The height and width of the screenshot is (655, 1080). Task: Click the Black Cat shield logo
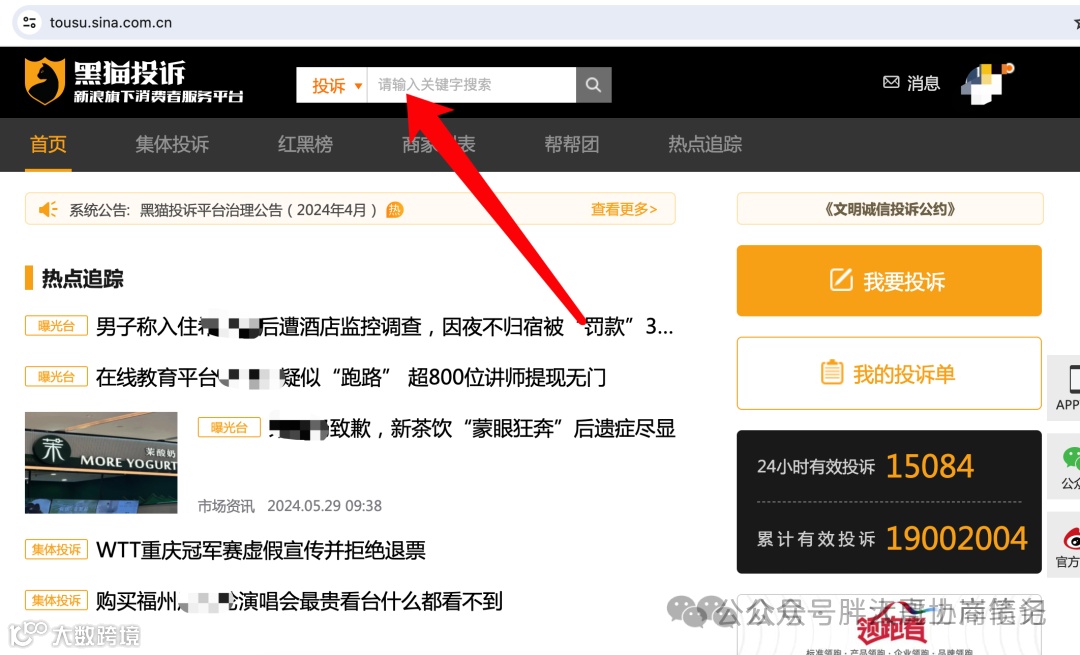click(x=45, y=81)
